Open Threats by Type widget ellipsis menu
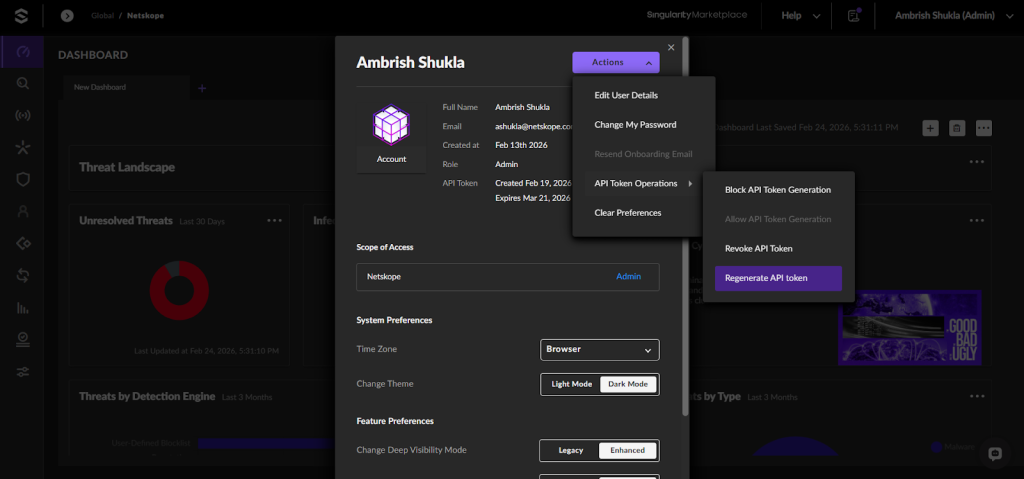The height and width of the screenshot is (479, 1024). [x=977, y=396]
